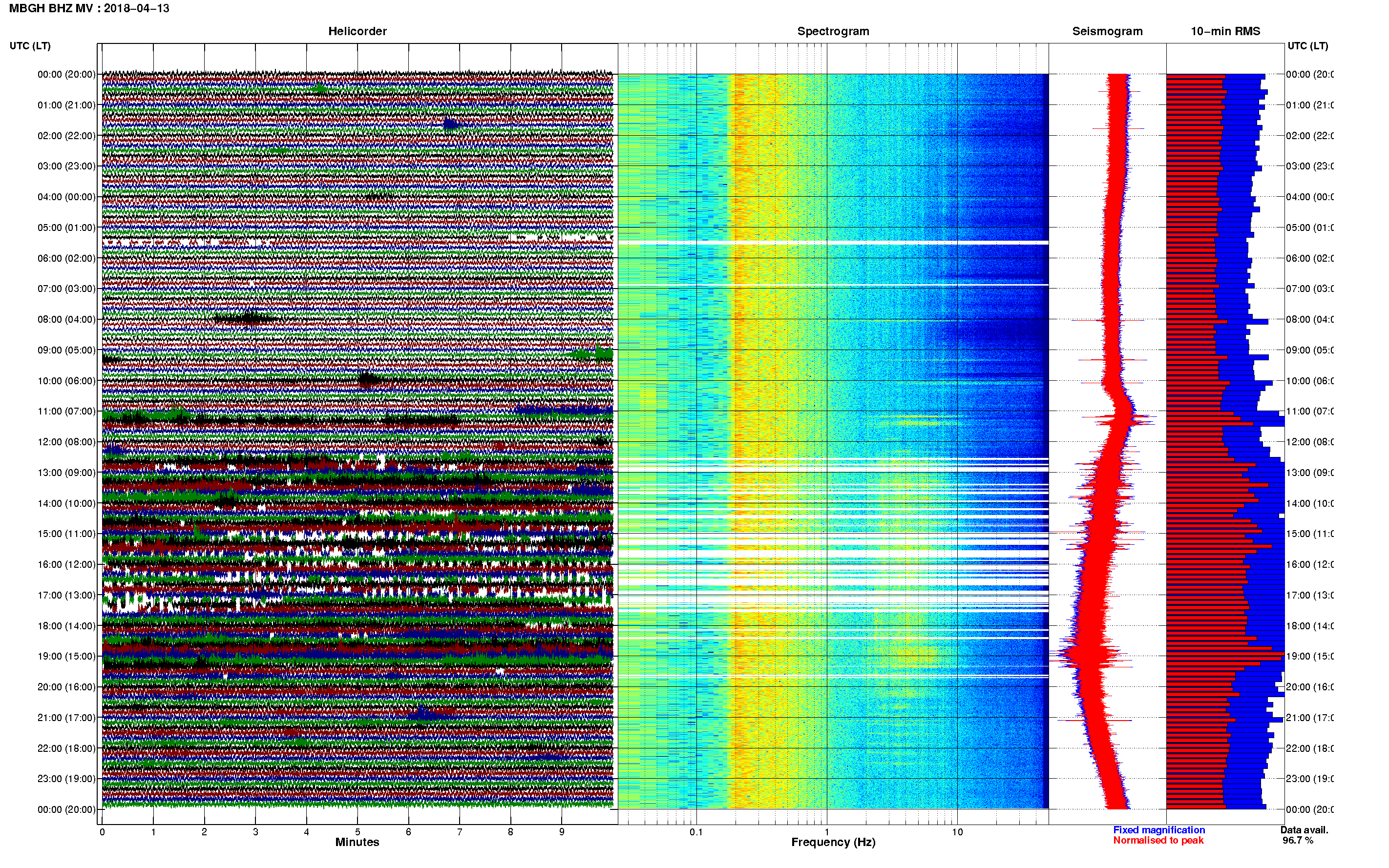Click the left time label '03:00 (23:00)'
The image size is (1389, 868).
coord(66,166)
